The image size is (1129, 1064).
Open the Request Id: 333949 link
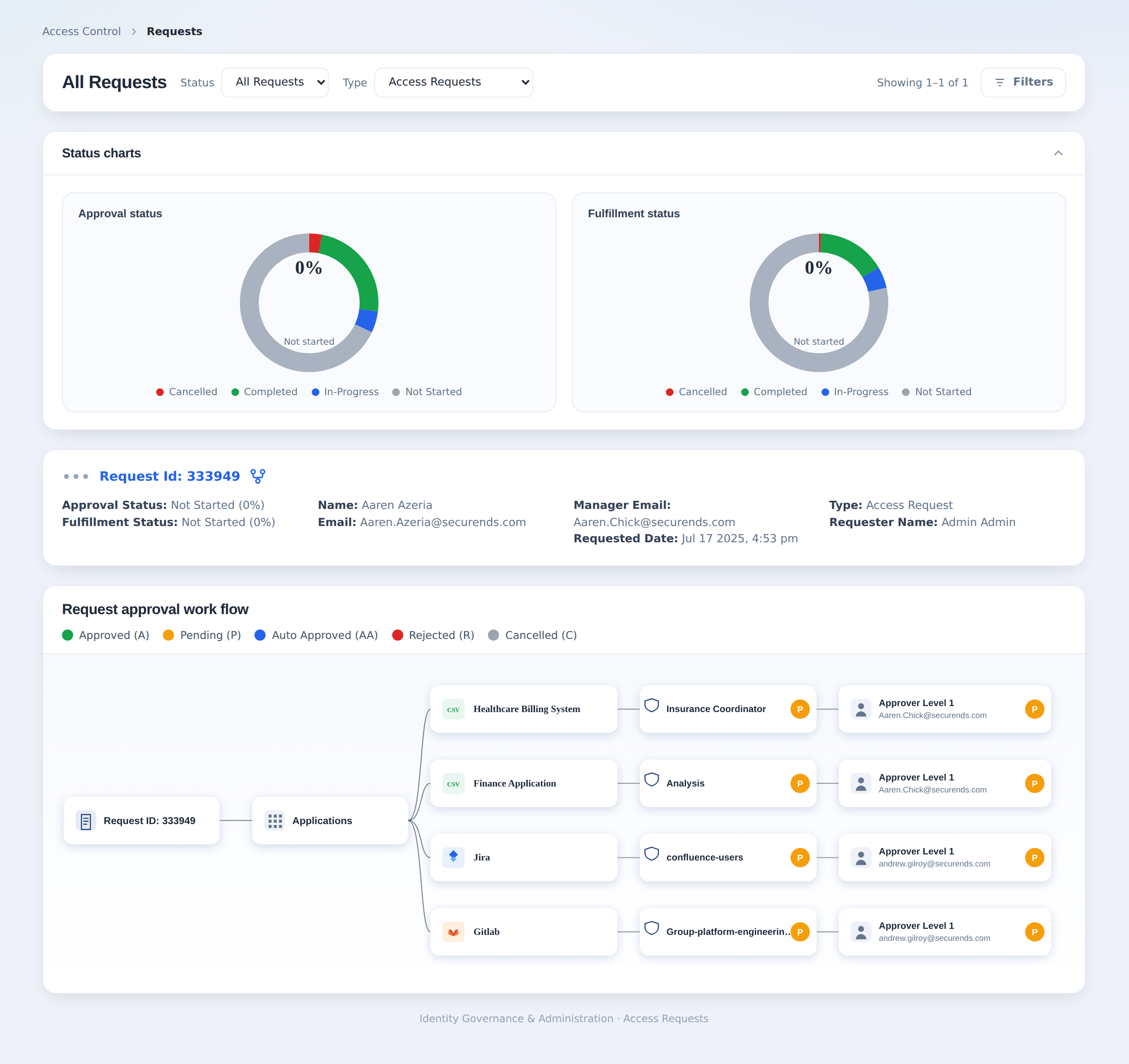coord(170,476)
